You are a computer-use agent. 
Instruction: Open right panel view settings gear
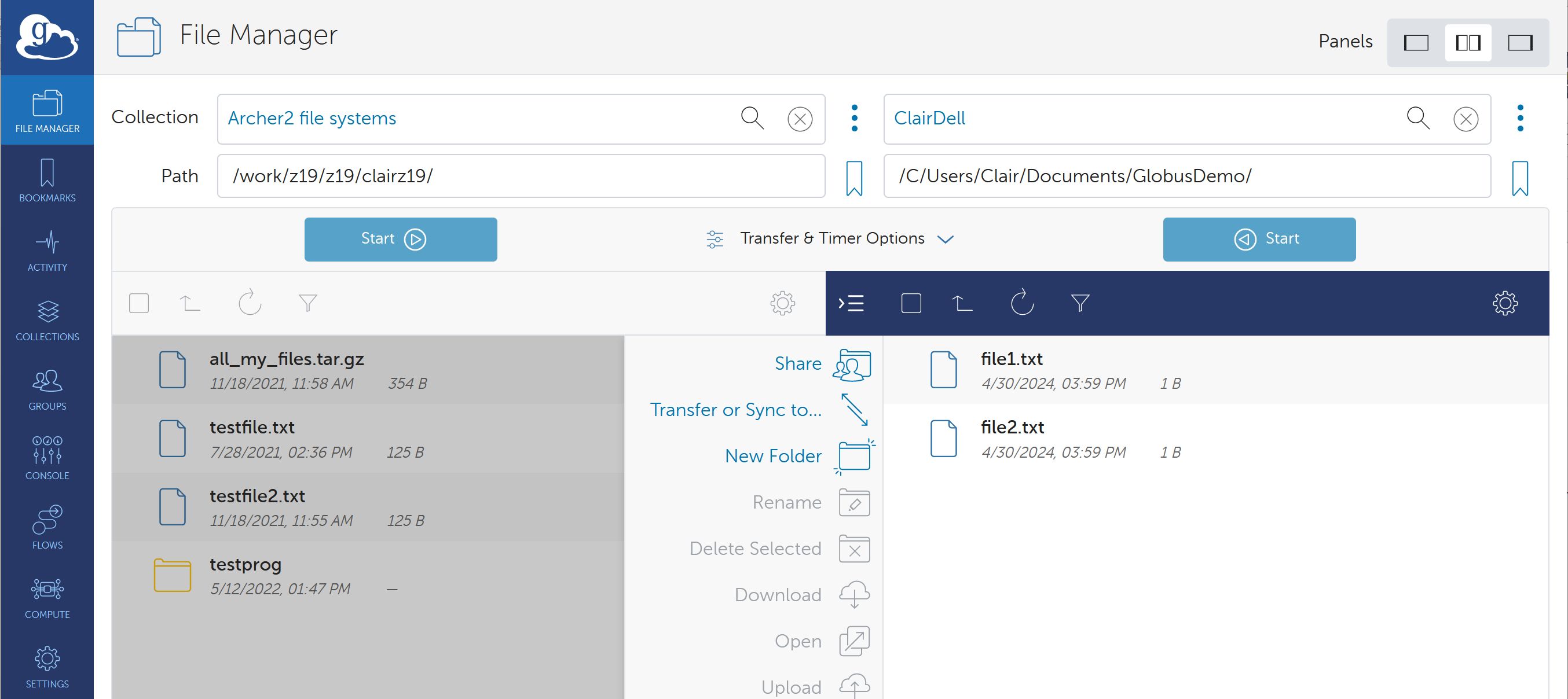pyautogui.click(x=1505, y=303)
